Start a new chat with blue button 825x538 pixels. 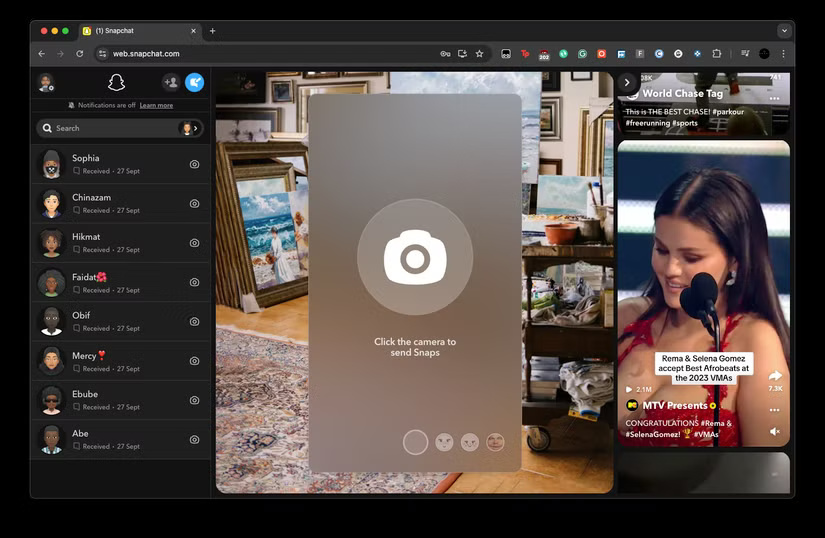194,83
